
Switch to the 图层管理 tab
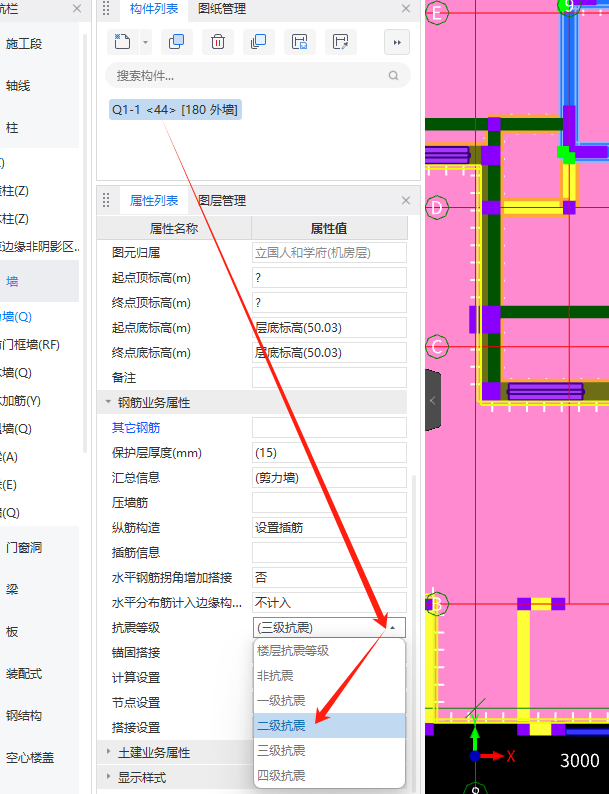click(222, 201)
